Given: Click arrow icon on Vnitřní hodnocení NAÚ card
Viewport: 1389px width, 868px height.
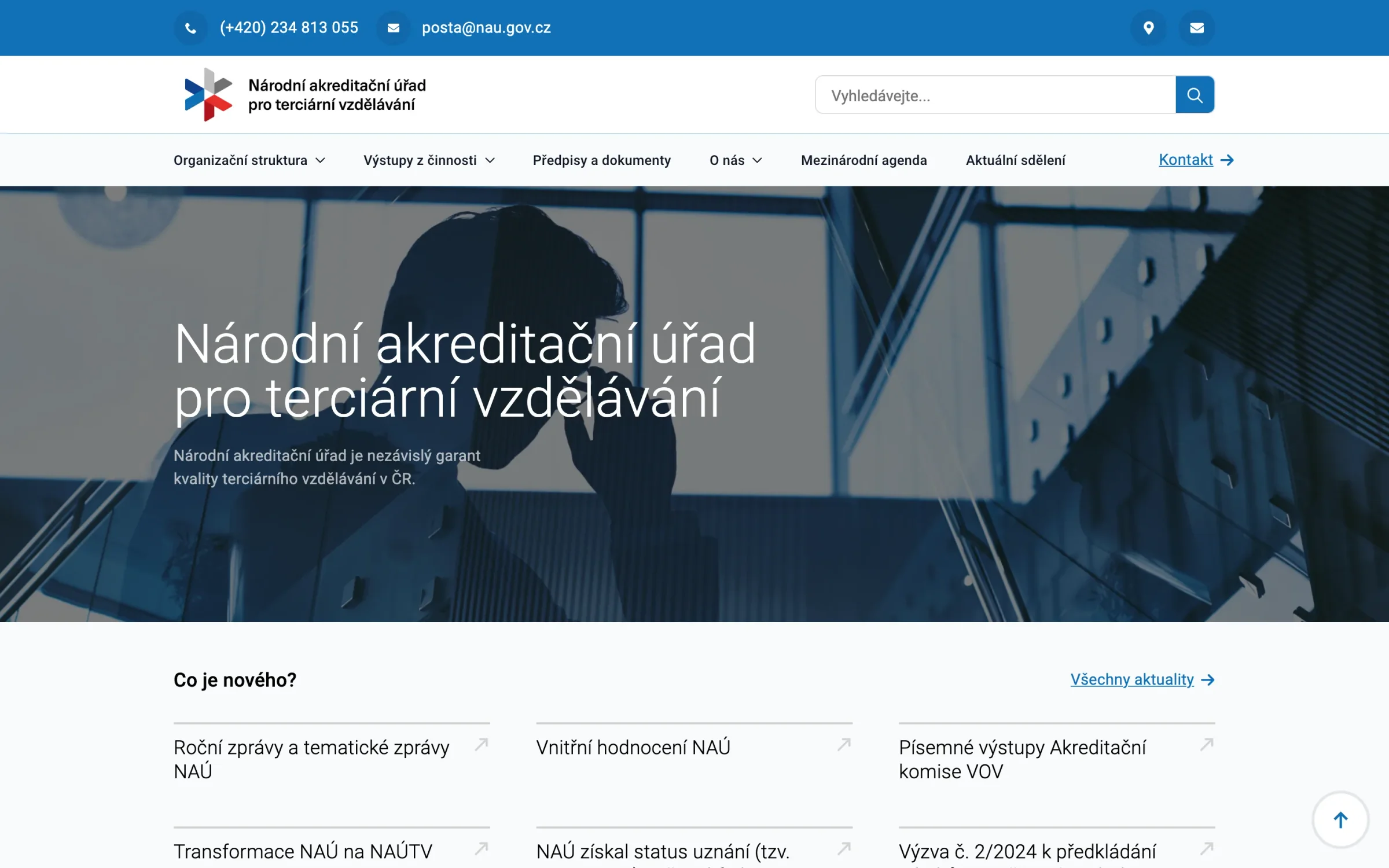Looking at the screenshot, I should point(844,745).
